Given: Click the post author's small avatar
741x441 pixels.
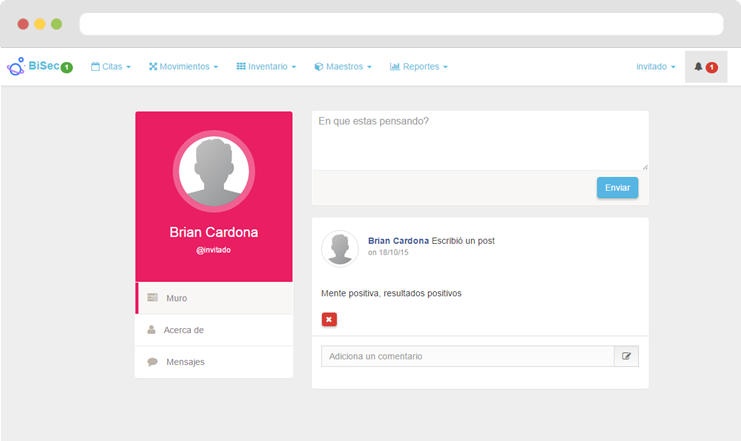Looking at the screenshot, I should click(x=340, y=249).
